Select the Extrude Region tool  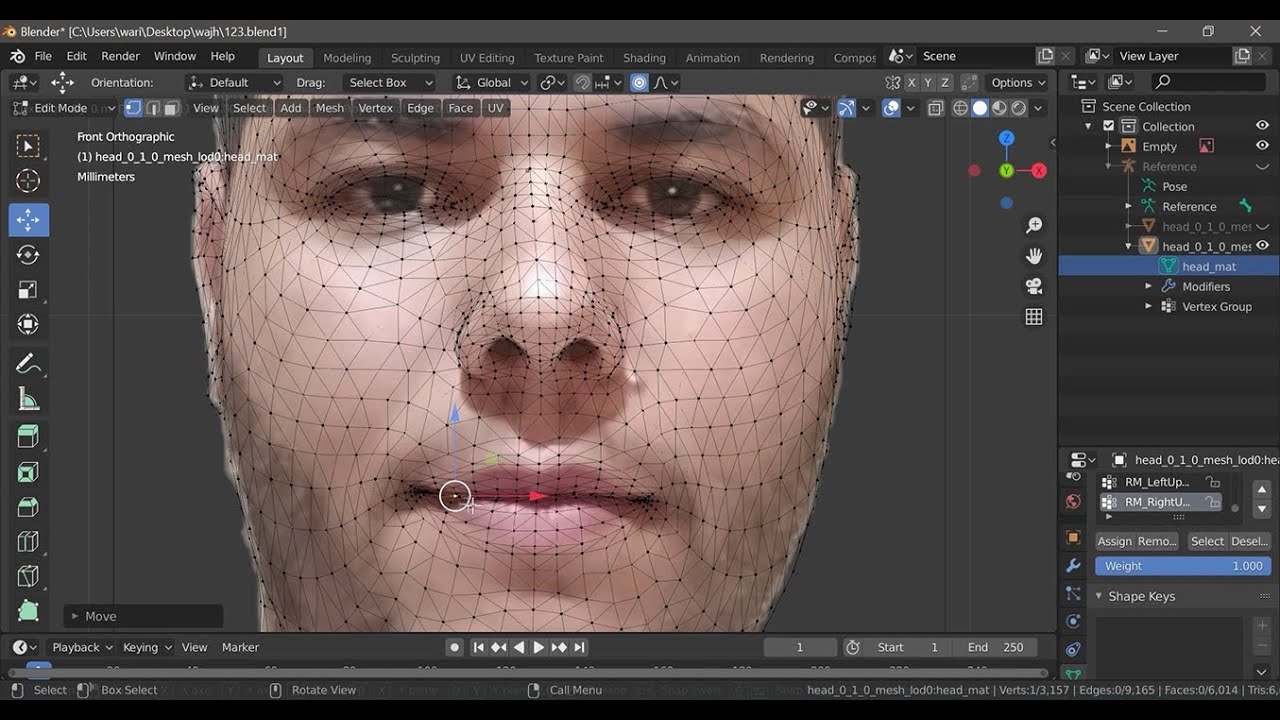pos(28,437)
